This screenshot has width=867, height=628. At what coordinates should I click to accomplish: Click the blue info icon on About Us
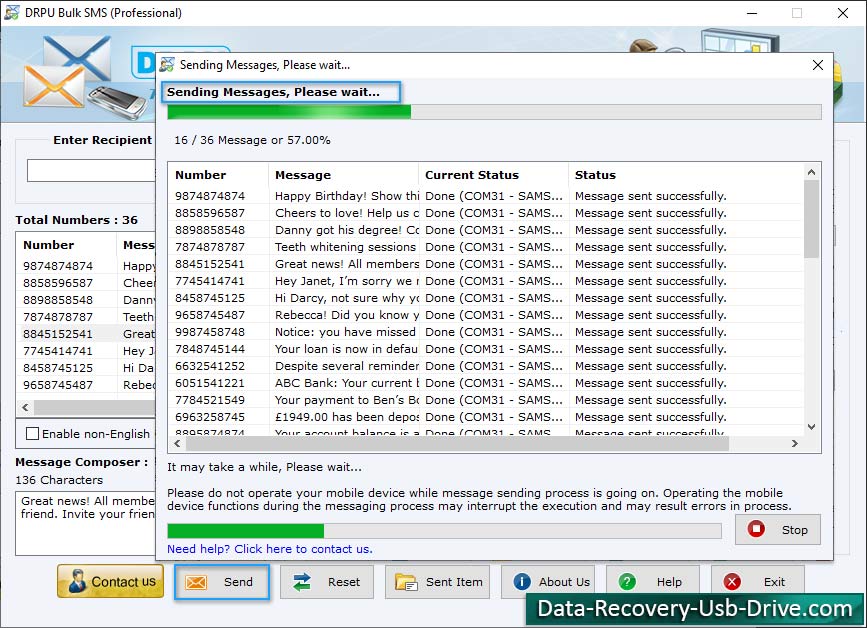click(x=522, y=582)
